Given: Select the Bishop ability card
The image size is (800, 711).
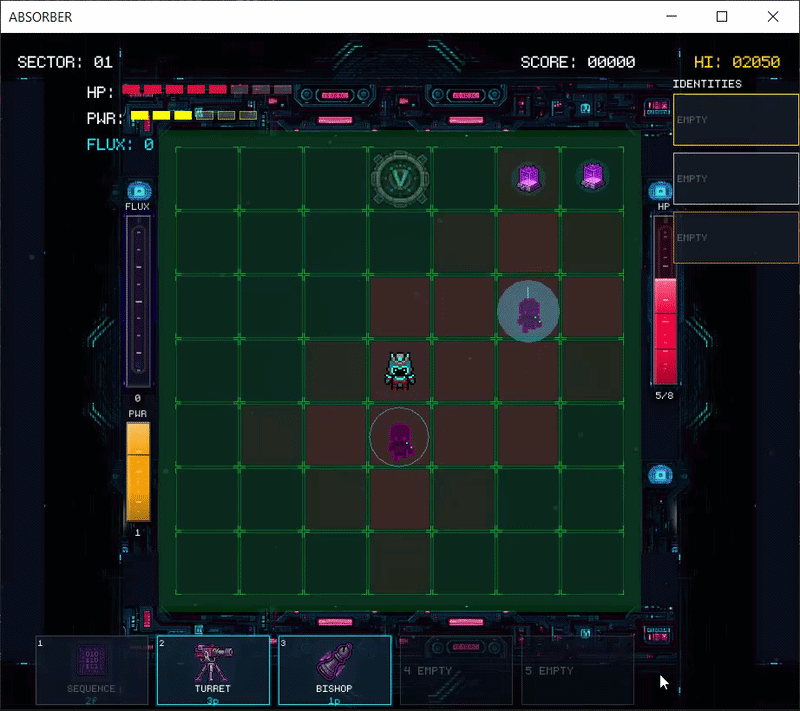Looking at the screenshot, I should [335, 670].
